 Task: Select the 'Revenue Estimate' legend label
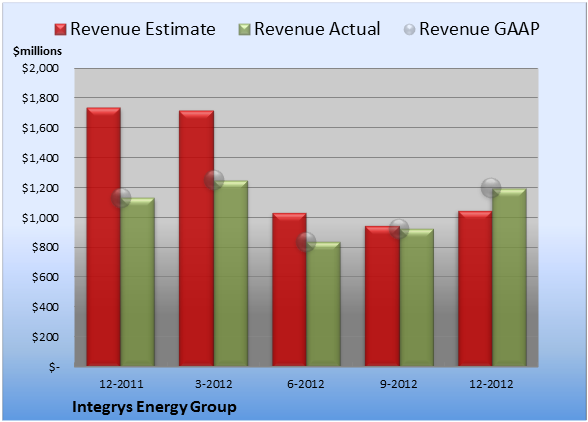coord(143,29)
